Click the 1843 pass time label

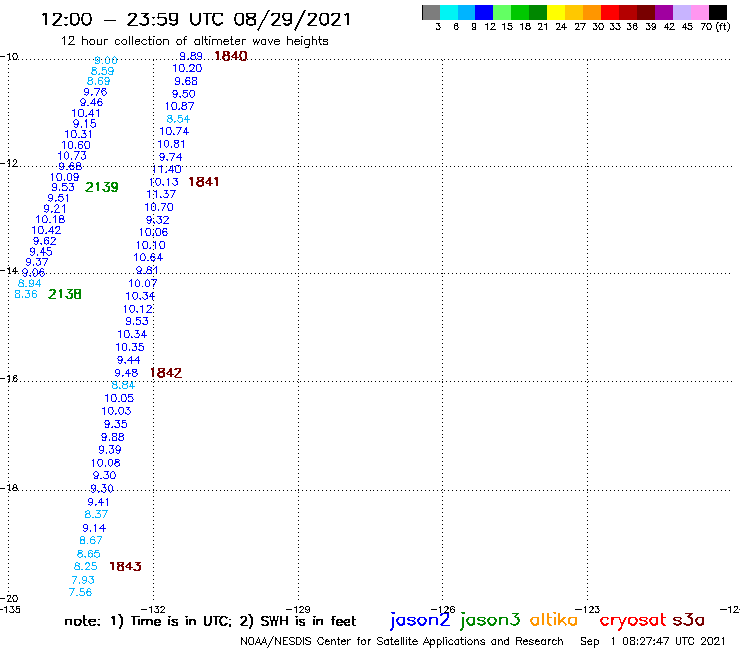click(125, 566)
